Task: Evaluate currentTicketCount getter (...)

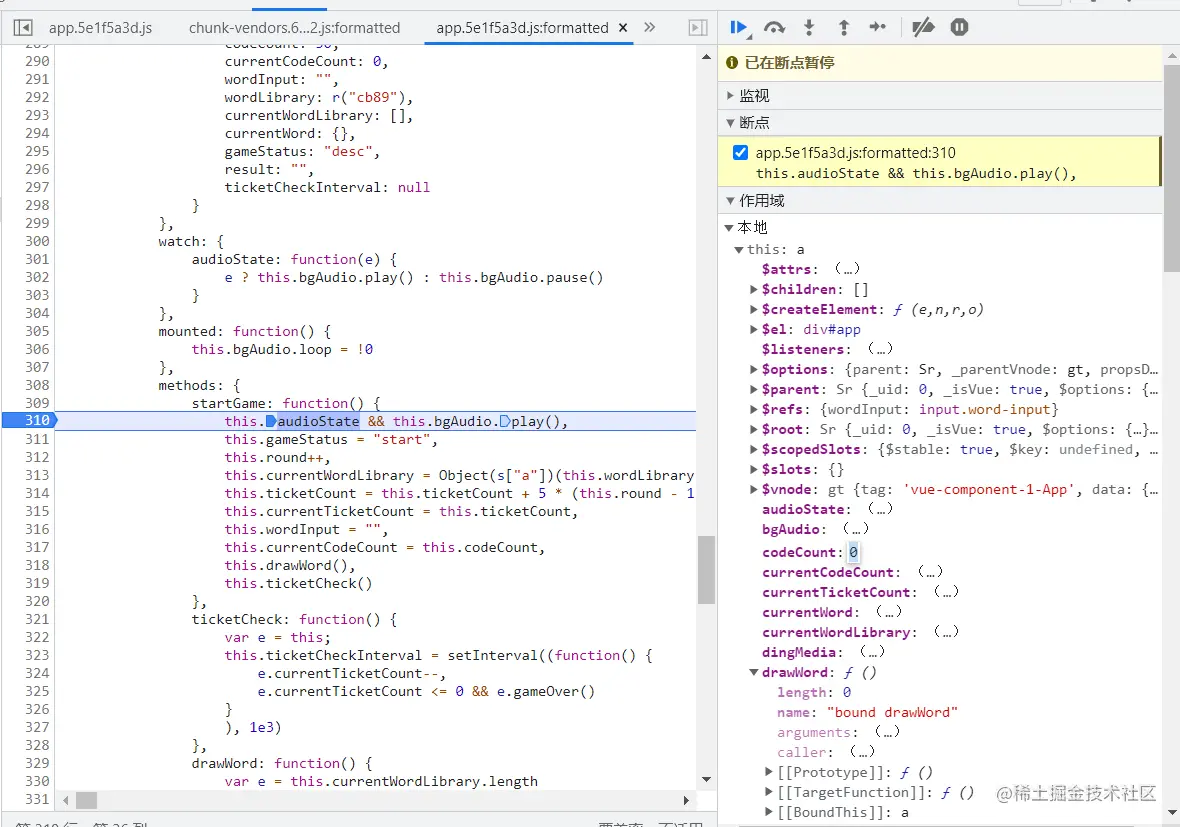Action: pyautogui.click(x=947, y=592)
